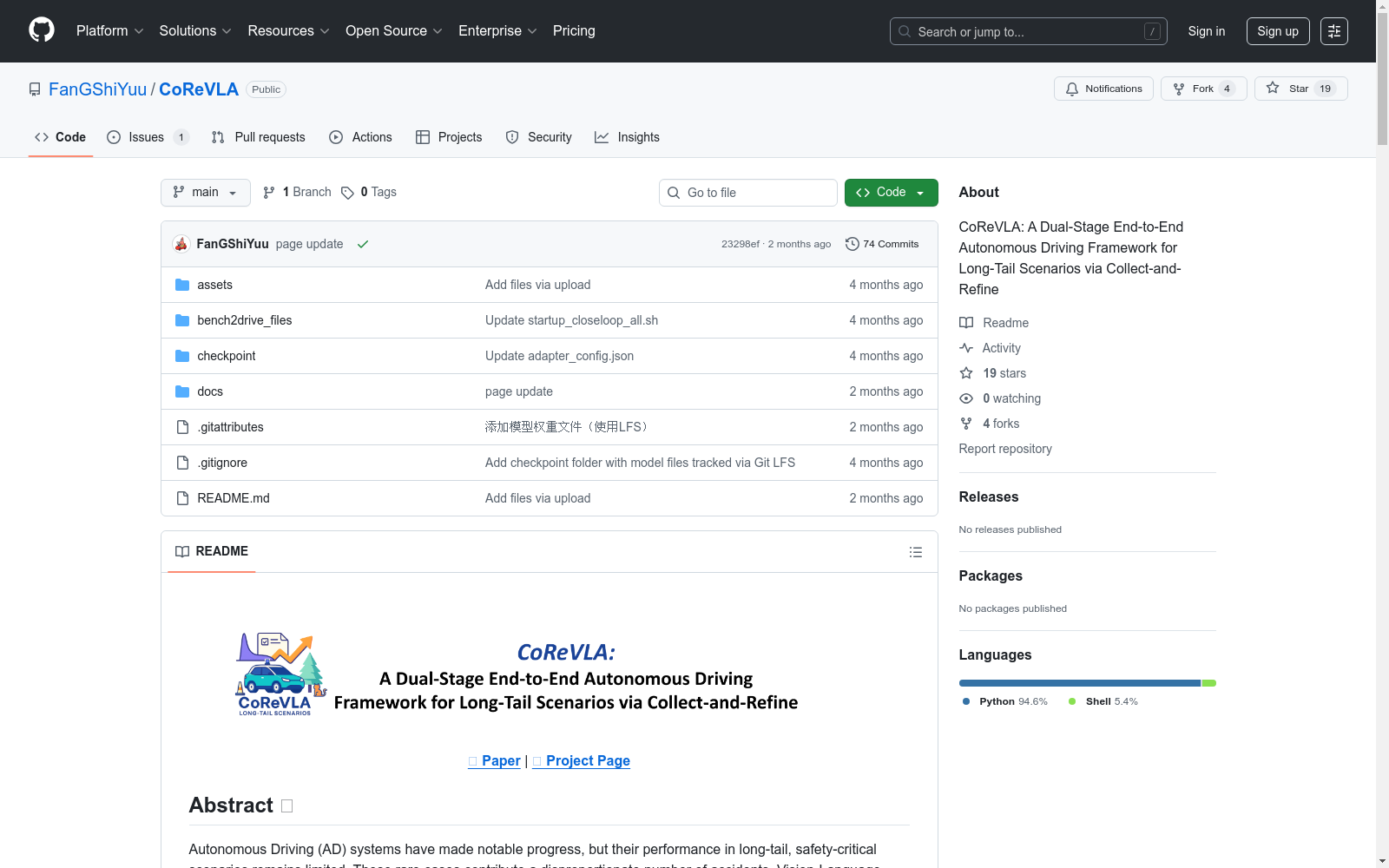
Task: Click the assets folder icon
Action: [182, 285]
